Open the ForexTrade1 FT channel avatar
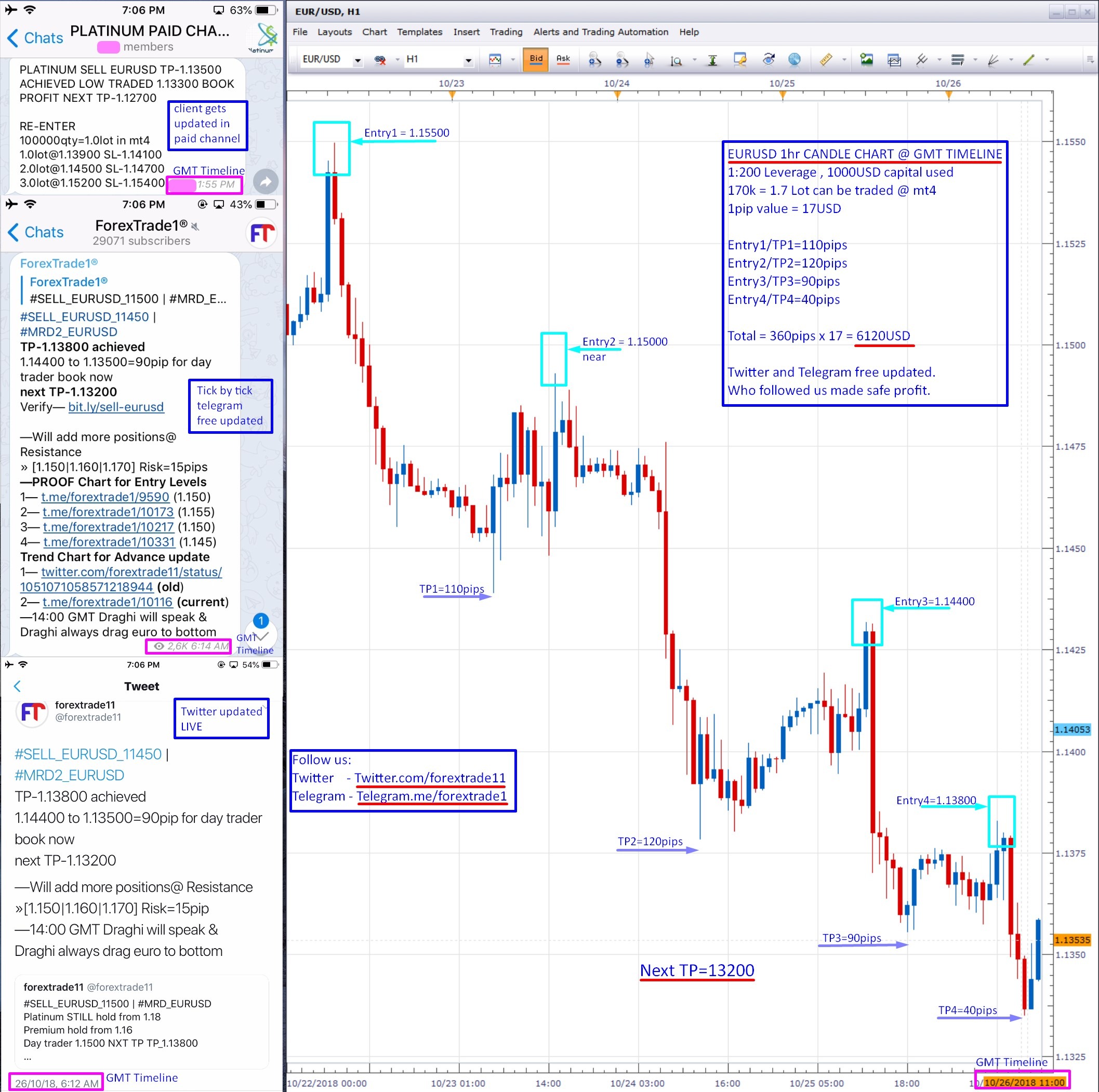 (262, 233)
